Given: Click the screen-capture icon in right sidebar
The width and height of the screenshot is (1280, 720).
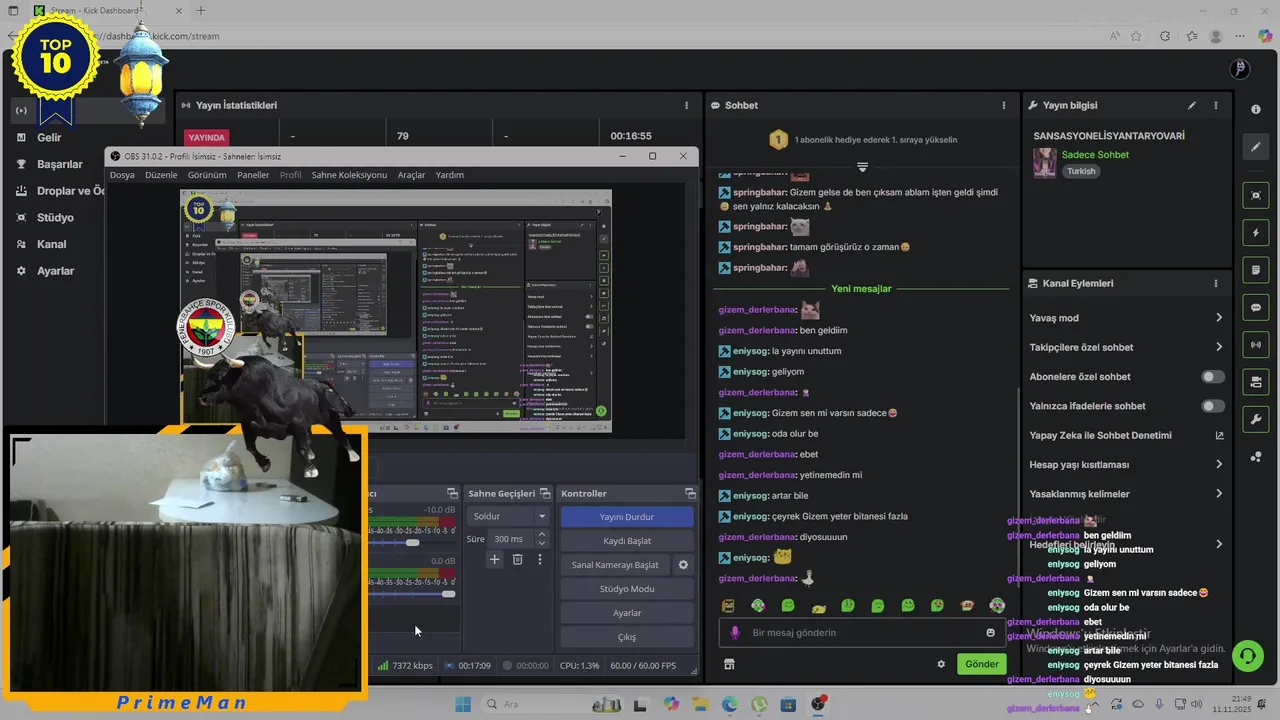Looking at the screenshot, I should (x=1256, y=195).
